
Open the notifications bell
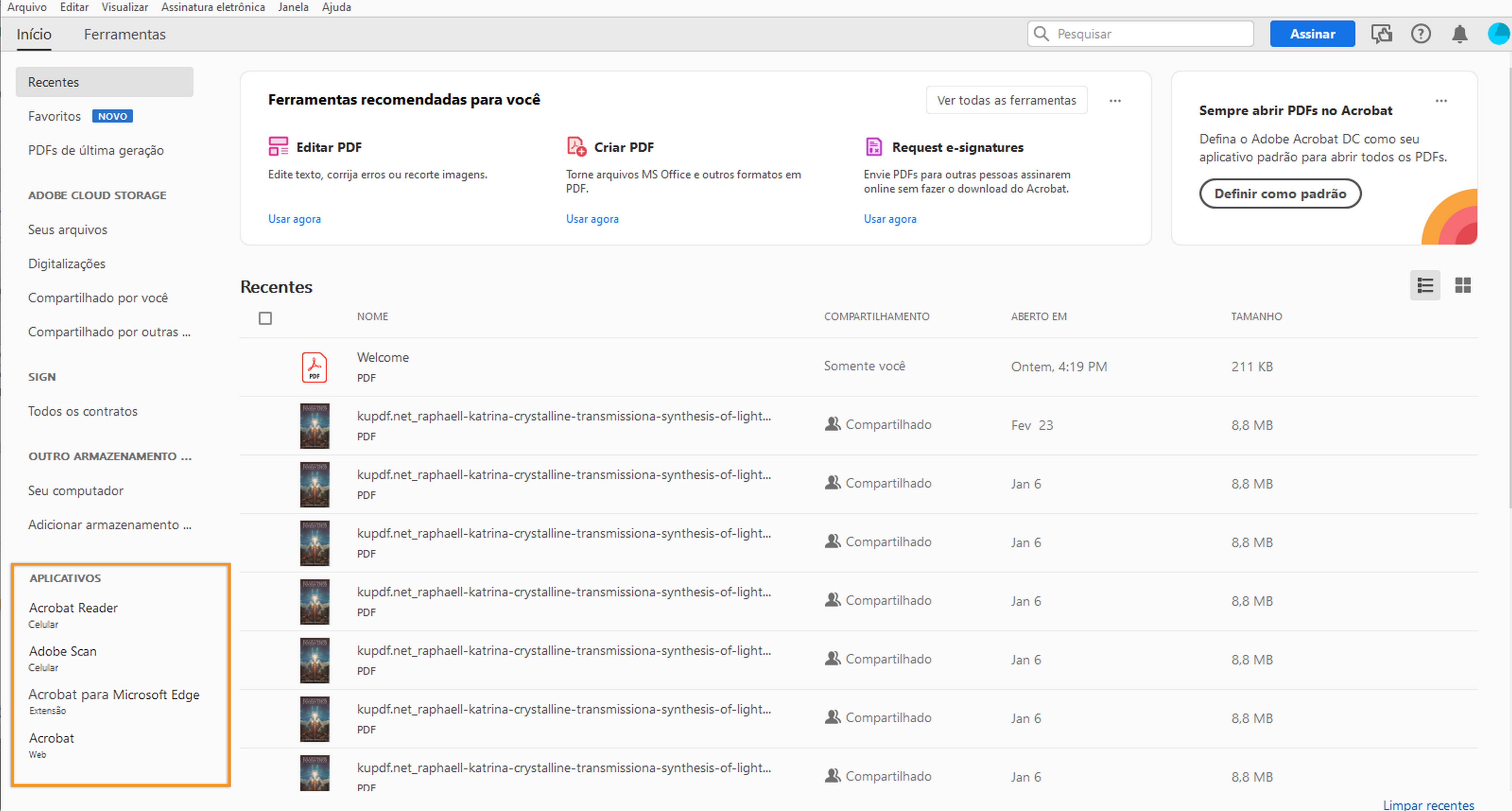click(1459, 34)
